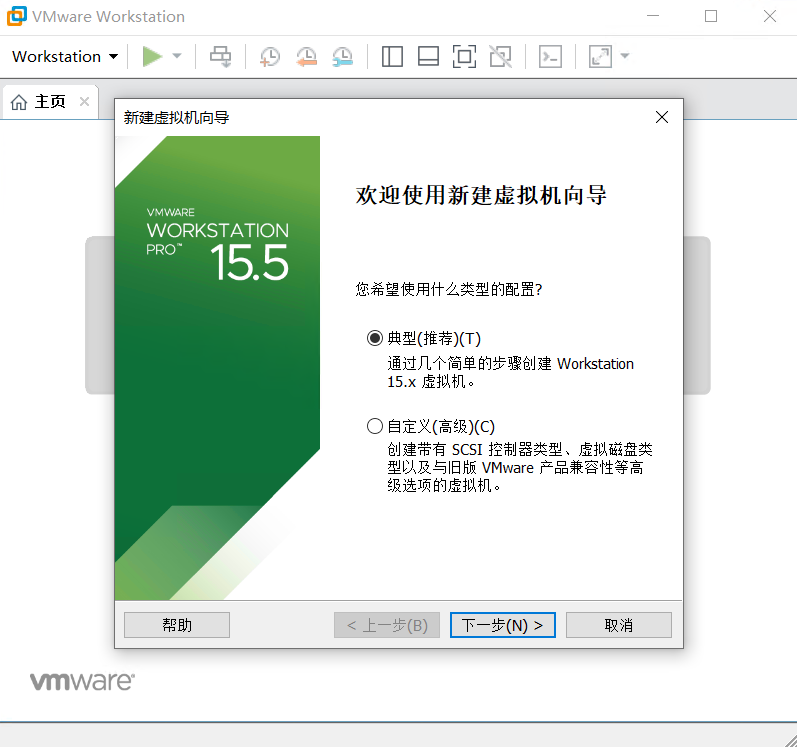This screenshot has width=797, height=747.
Task: Expand the power options arrow next to play
Action: 177,56
